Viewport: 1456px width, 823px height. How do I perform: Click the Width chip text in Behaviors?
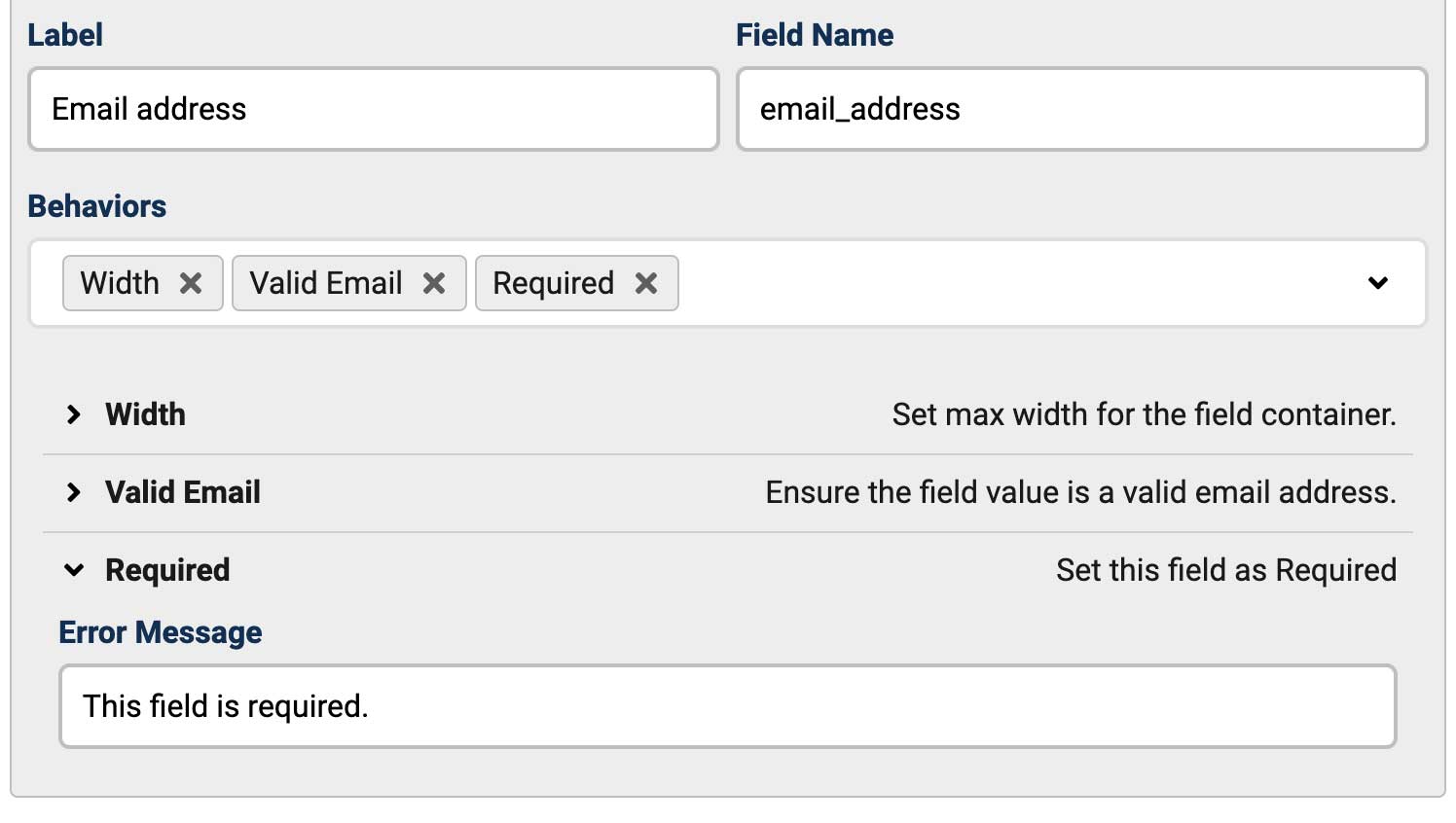120,283
